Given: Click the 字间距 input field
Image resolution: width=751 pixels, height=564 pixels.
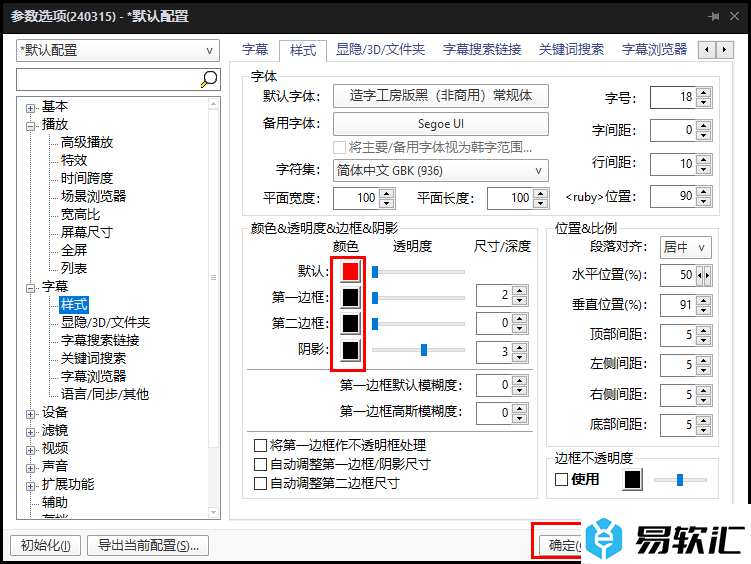Looking at the screenshot, I should 672,130.
